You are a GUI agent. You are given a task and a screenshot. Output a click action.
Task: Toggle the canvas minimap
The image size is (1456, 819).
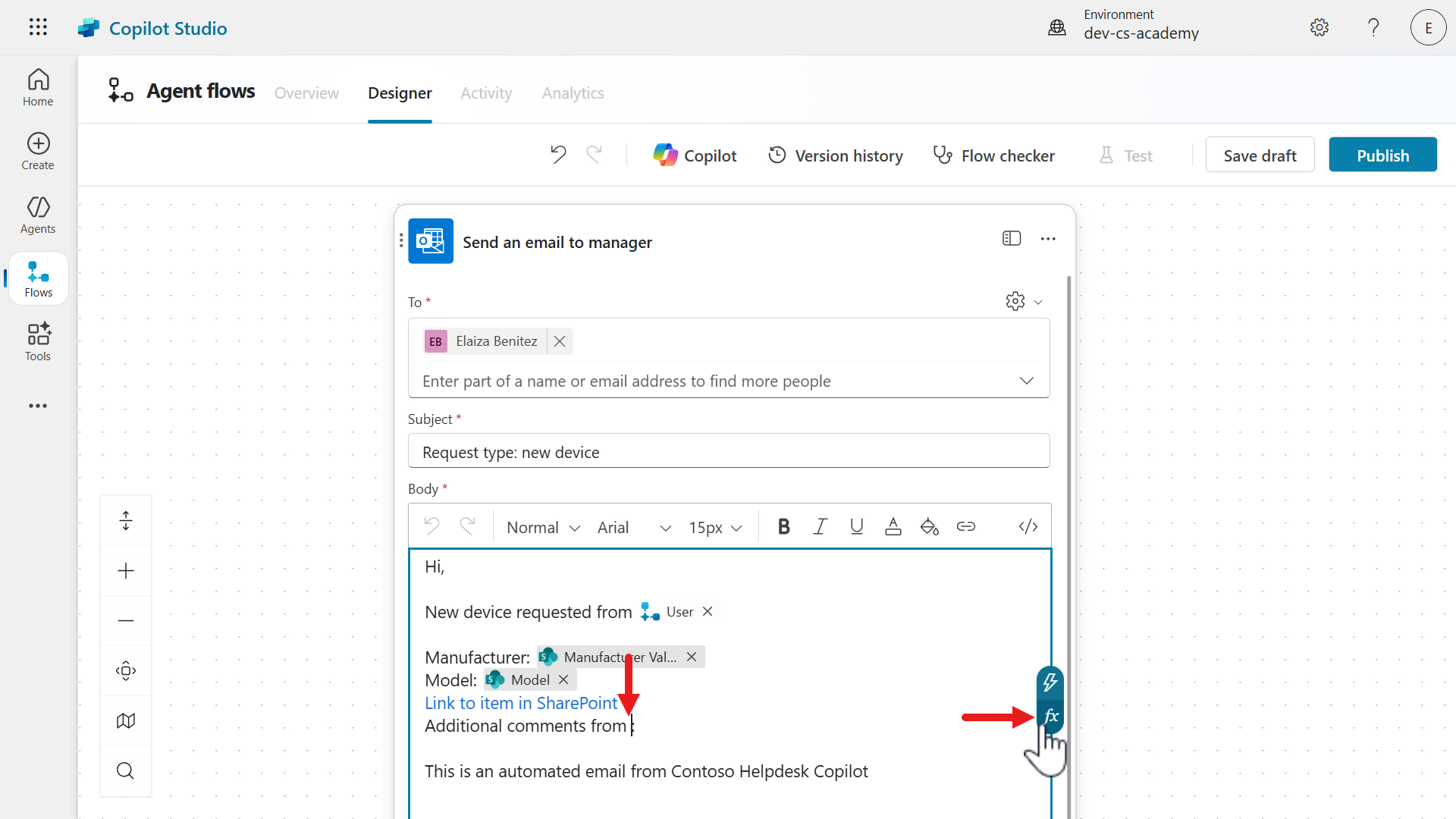click(x=126, y=720)
